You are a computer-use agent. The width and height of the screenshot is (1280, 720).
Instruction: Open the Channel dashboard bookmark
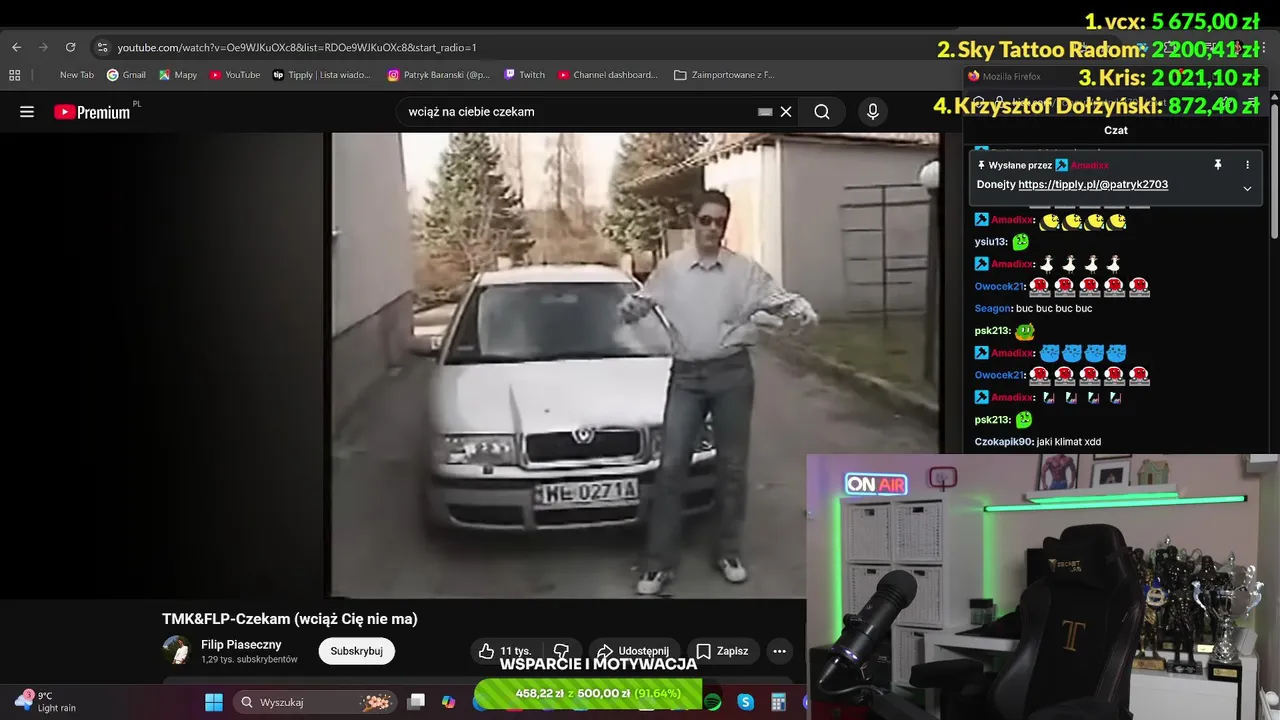(608, 75)
